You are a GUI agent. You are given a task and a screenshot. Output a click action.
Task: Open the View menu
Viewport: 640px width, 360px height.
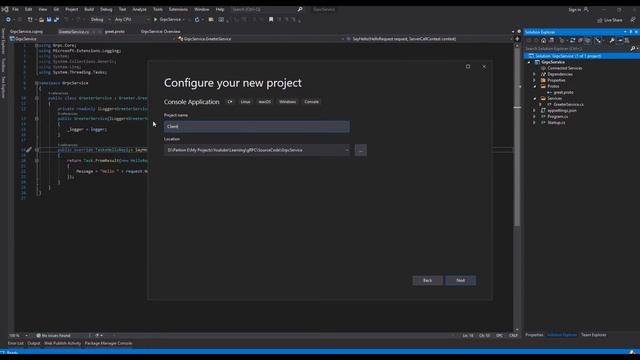coord(42,9)
